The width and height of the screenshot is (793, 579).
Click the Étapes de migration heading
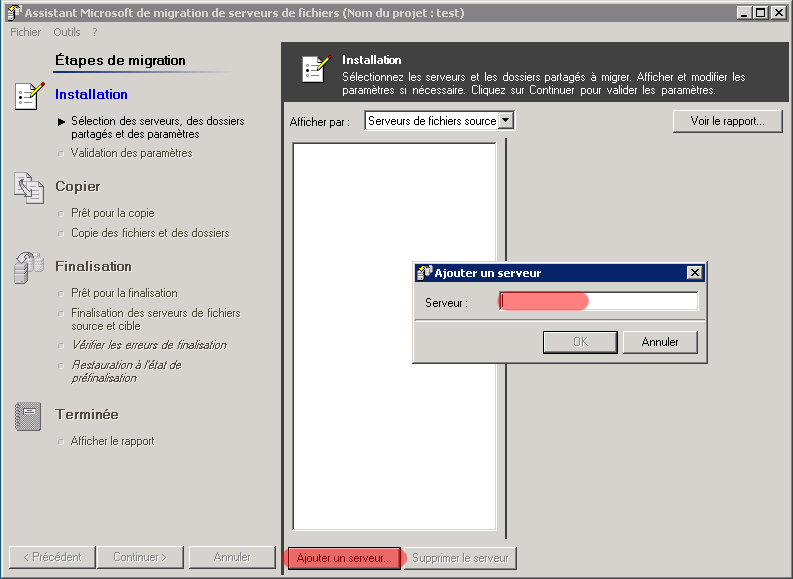point(120,61)
